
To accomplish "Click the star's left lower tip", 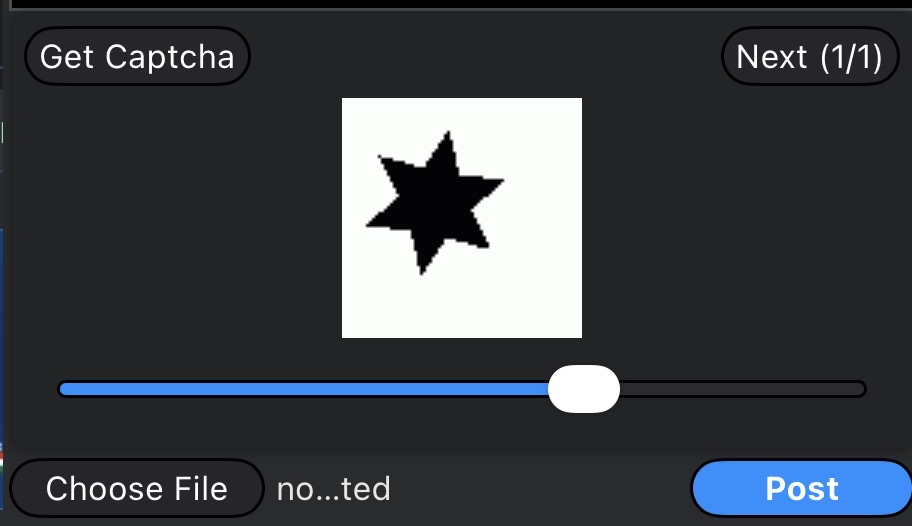I will 369,224.
